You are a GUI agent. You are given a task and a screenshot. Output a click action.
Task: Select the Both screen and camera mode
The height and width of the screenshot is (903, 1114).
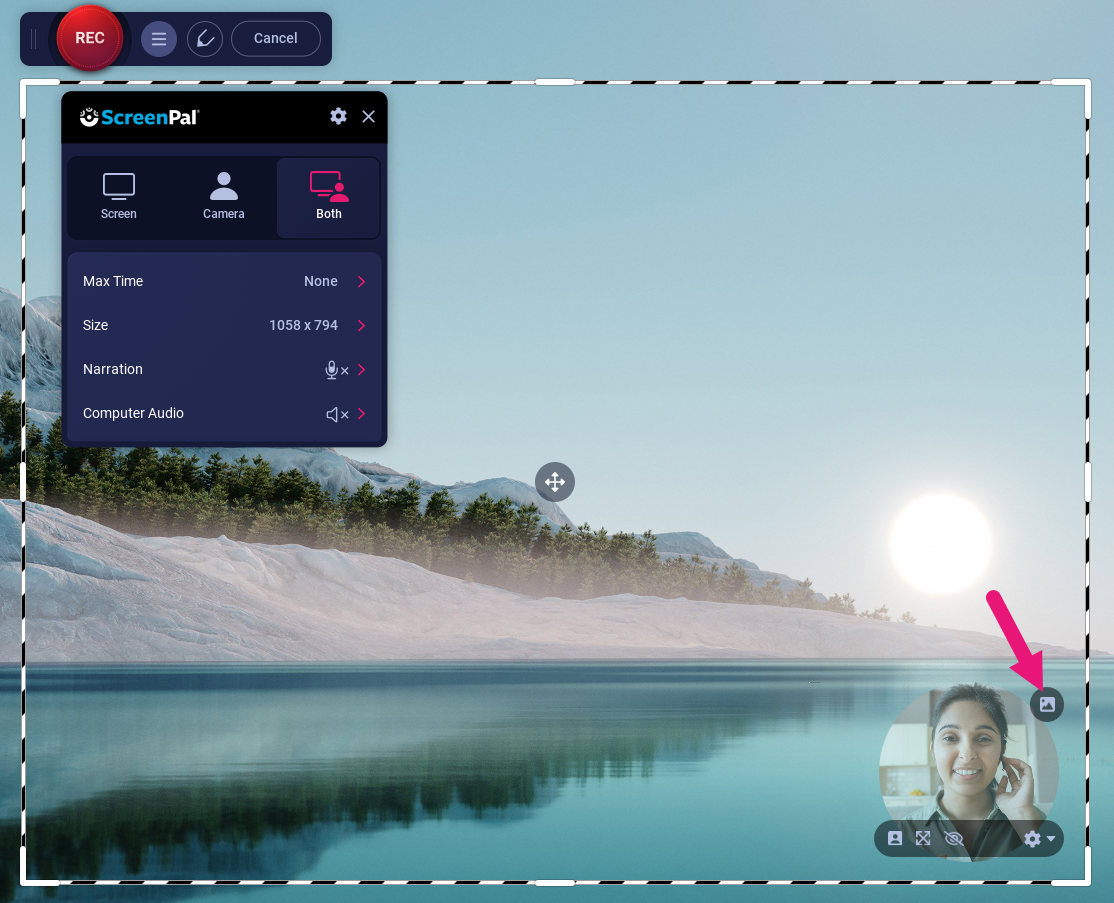pyautogui.click(x=328, y=197)
